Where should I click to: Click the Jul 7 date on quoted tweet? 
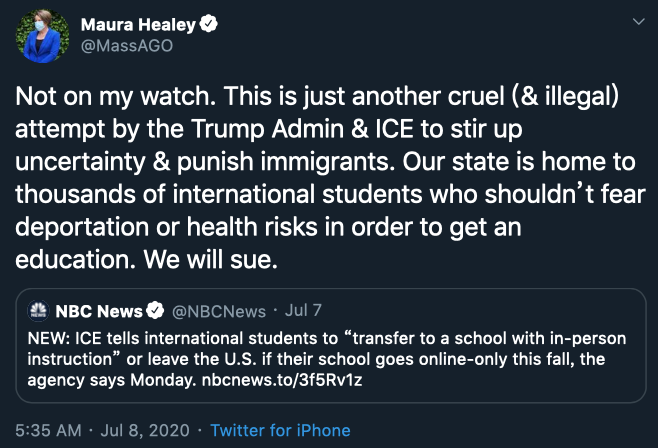click(x=300, y=309)
